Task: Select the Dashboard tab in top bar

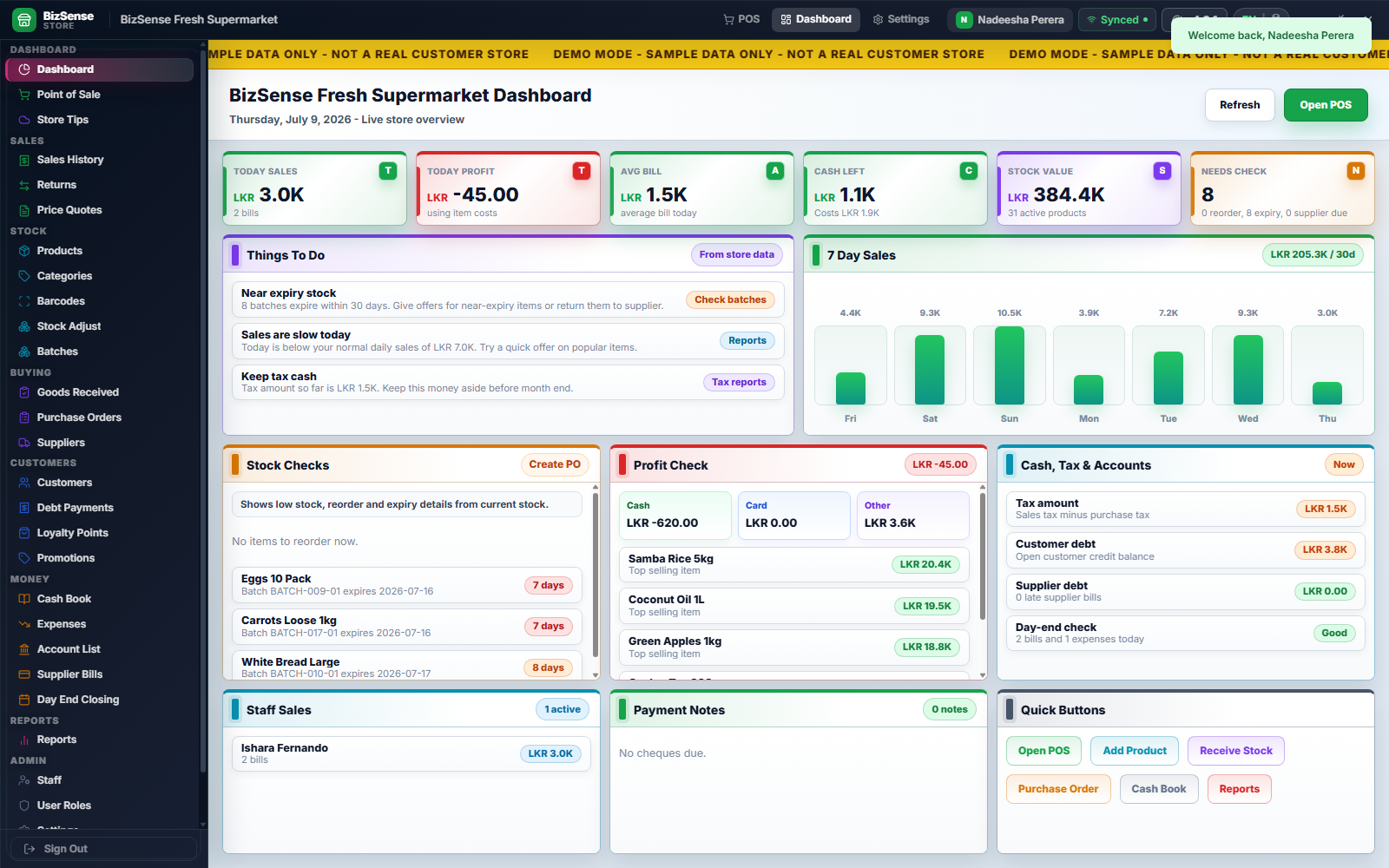Action: point(816,19)
